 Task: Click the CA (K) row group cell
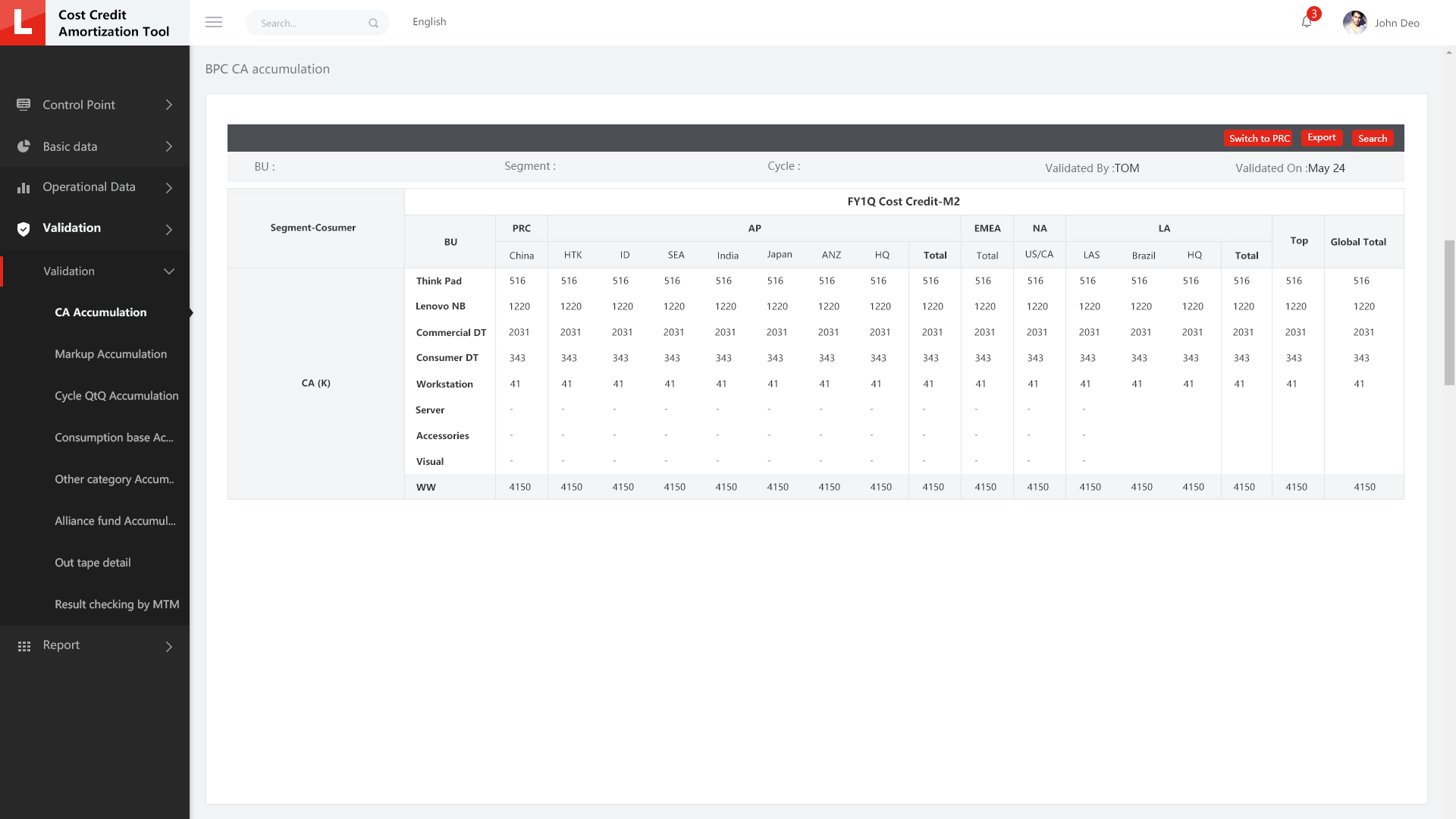point(315,383)
